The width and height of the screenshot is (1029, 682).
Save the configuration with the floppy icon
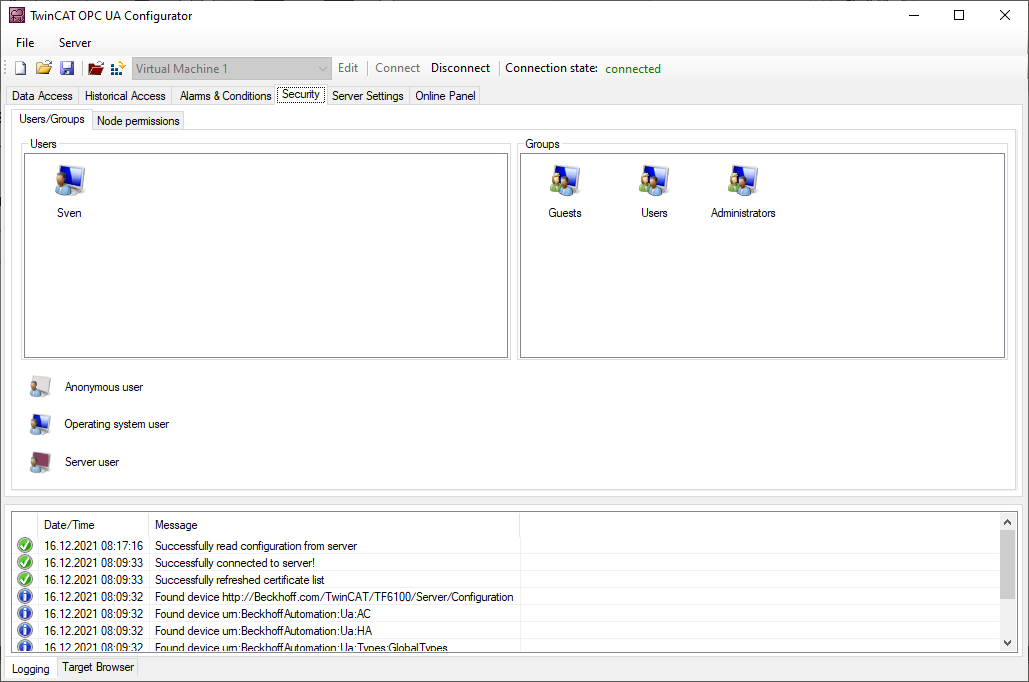pyautogui.click(x=67, y=68)
